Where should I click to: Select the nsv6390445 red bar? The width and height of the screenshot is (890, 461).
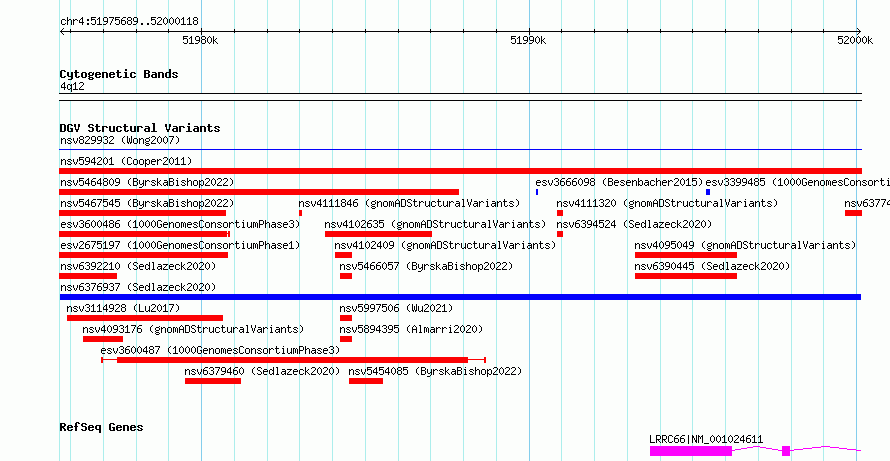(686, 276)
